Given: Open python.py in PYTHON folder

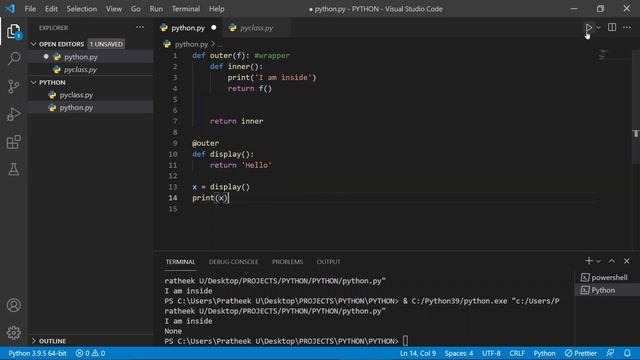Looking at the screenshot, I should pyautogui.click(x=91, y=107).
